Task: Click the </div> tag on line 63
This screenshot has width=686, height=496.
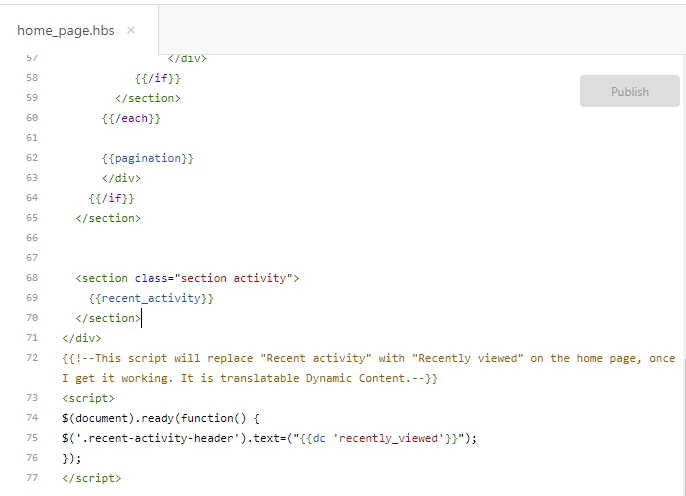Action: pyautogui.click(x=121, y=178)
